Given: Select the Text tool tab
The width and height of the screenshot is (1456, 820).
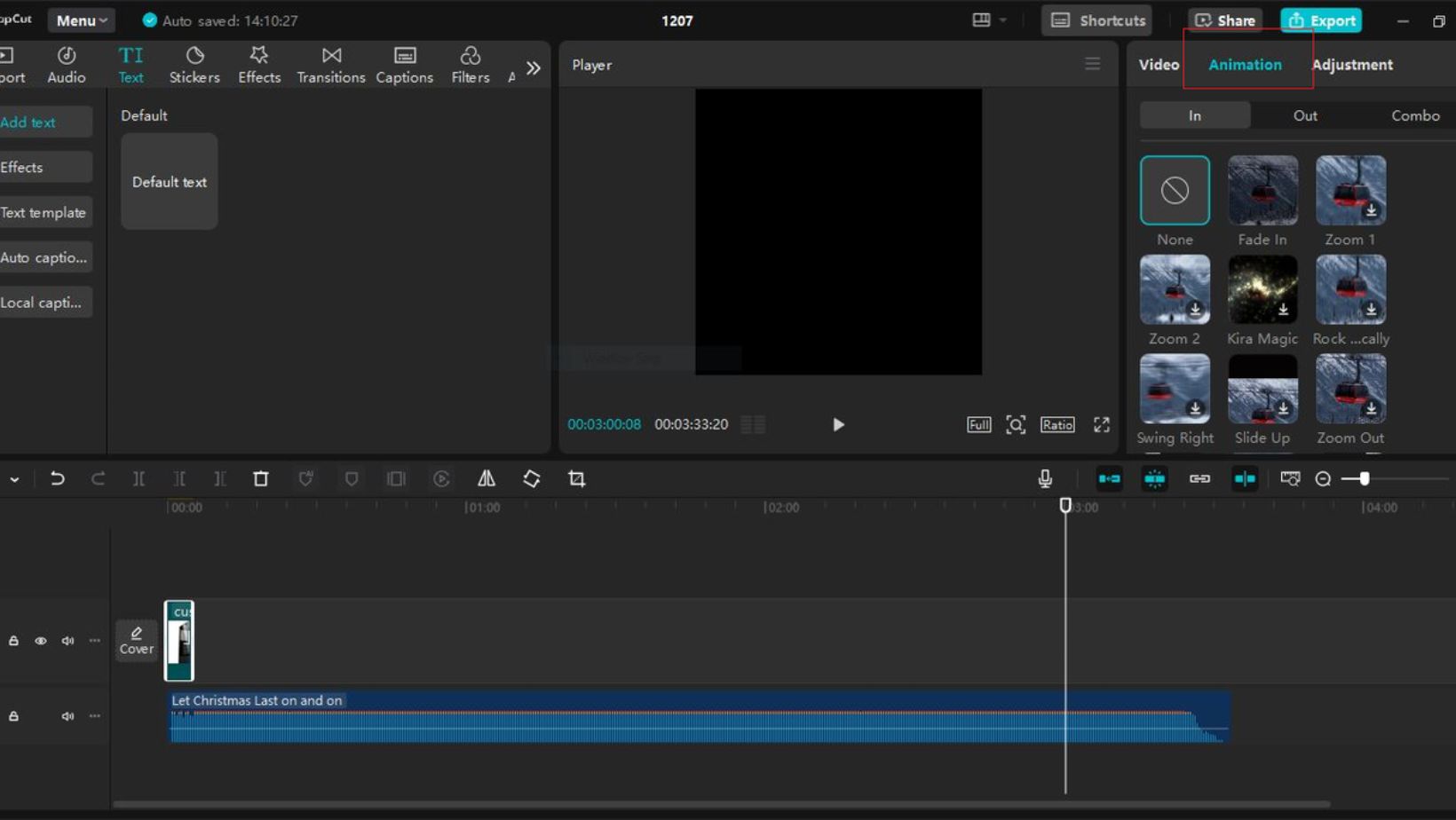Looking at the screenshot, I should pos(131,65).
